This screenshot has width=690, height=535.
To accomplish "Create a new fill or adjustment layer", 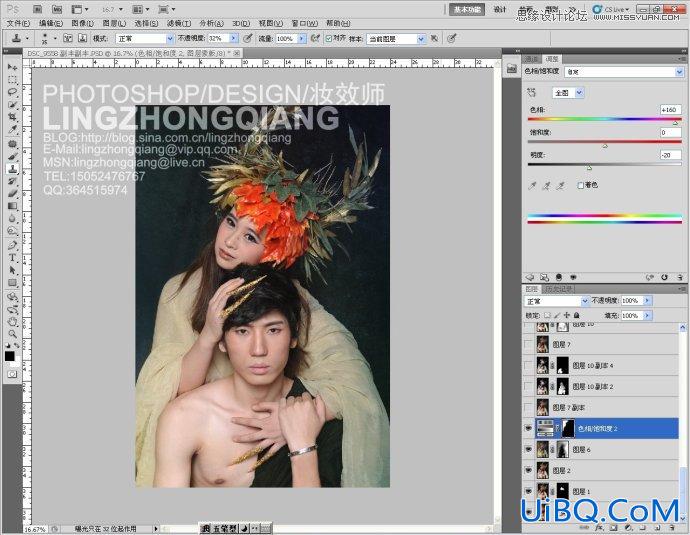I will click(628, 527).
